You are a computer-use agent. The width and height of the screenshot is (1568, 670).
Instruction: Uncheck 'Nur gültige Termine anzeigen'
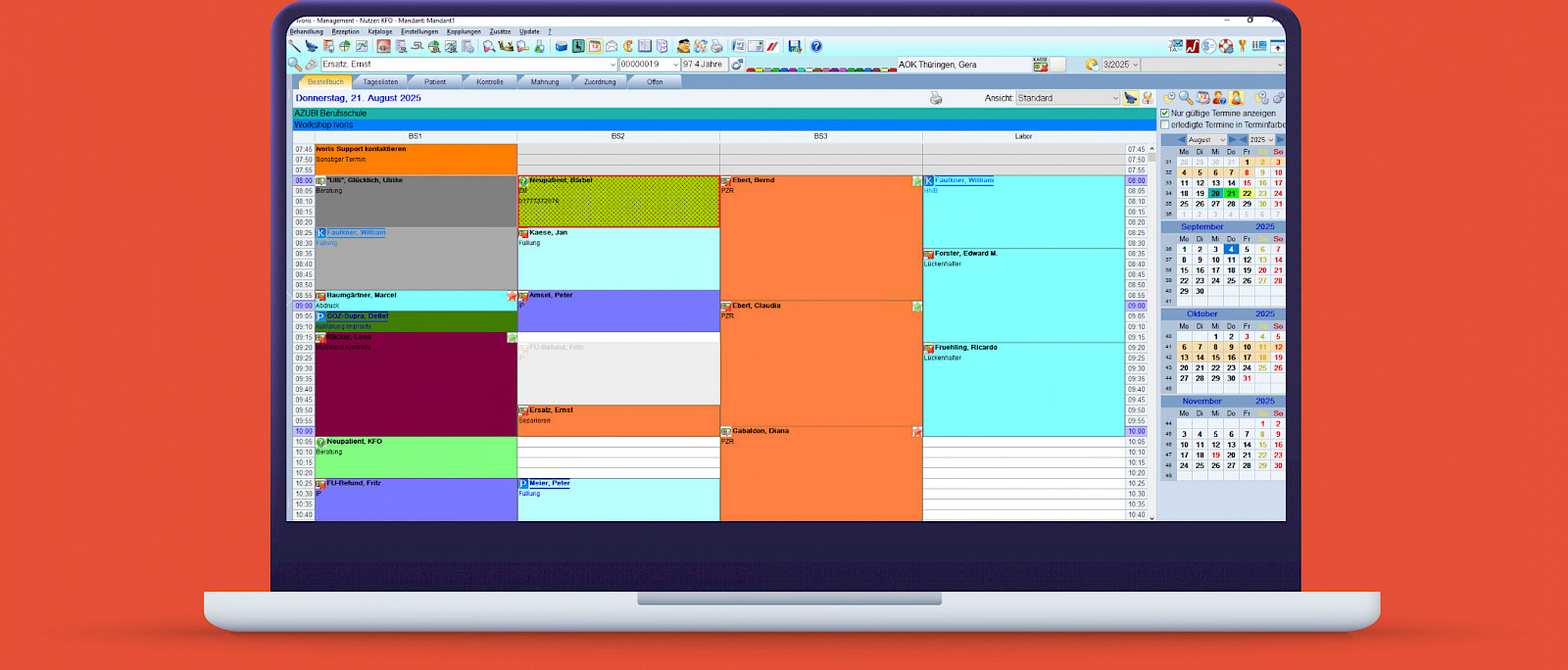click(x=1165, y=113)
